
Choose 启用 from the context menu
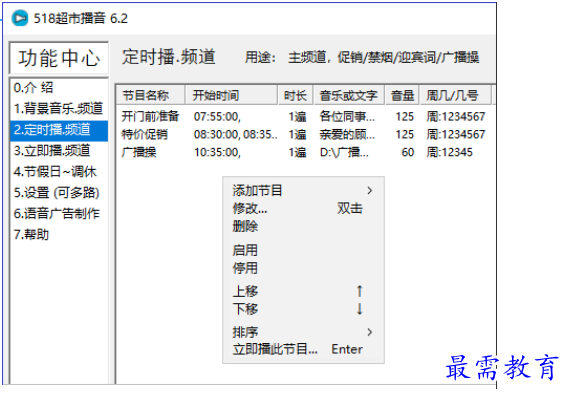tap(303, 250)
